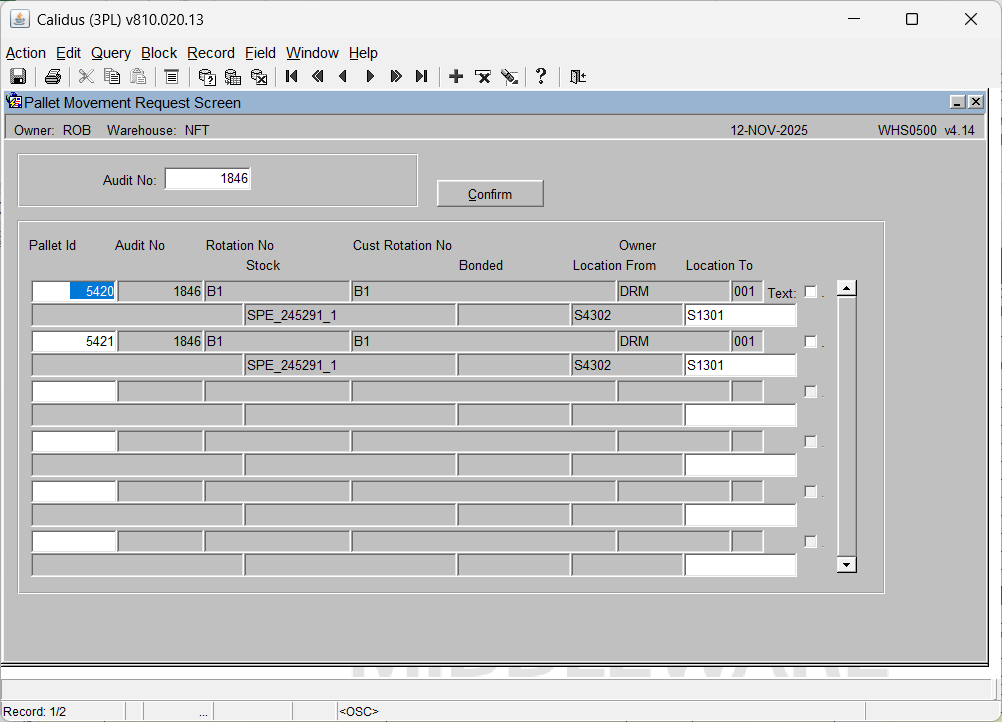The height and width of the screenshot is (722, 1002).
Task: Click the Audit No input field
Action: coord(208,179)
